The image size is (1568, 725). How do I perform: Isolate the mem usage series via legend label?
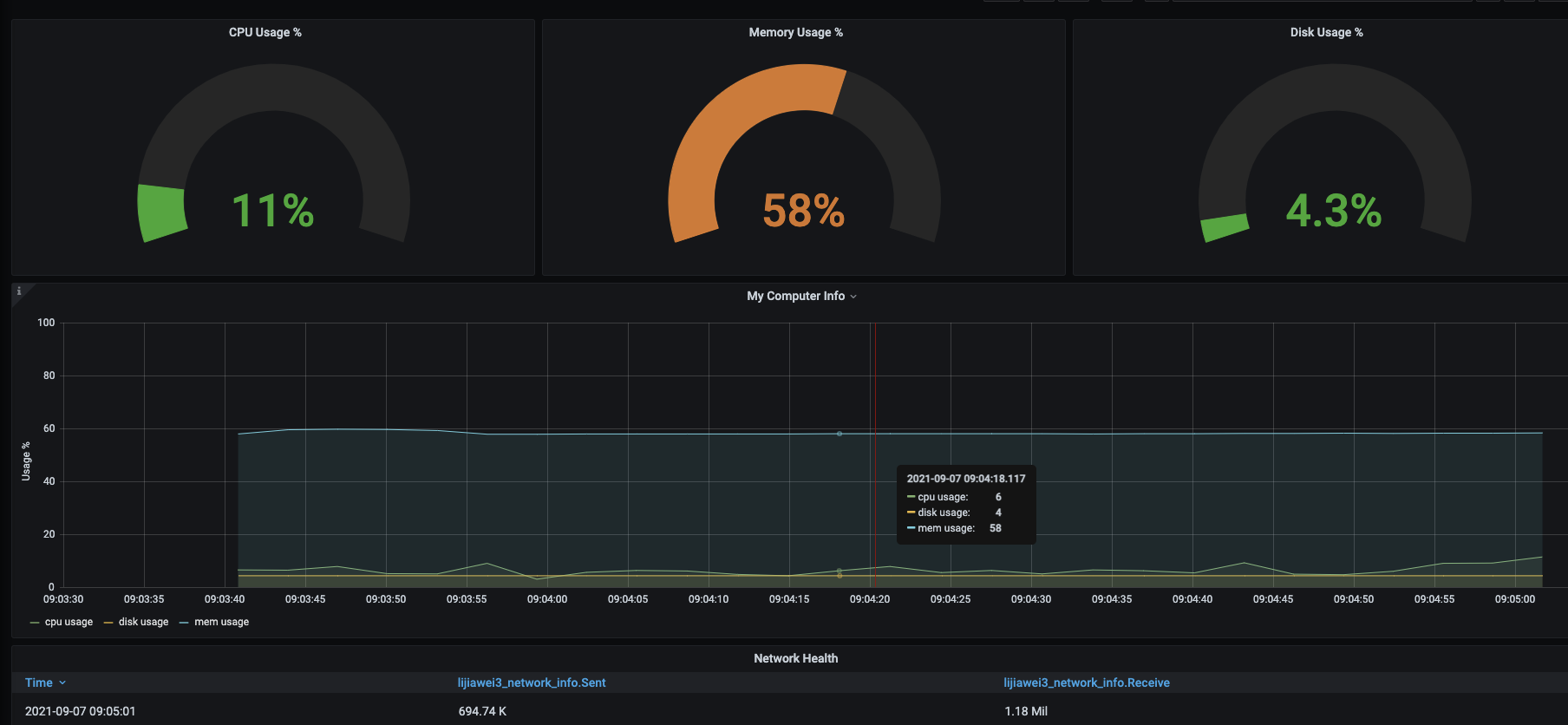(x=221, y=622)
